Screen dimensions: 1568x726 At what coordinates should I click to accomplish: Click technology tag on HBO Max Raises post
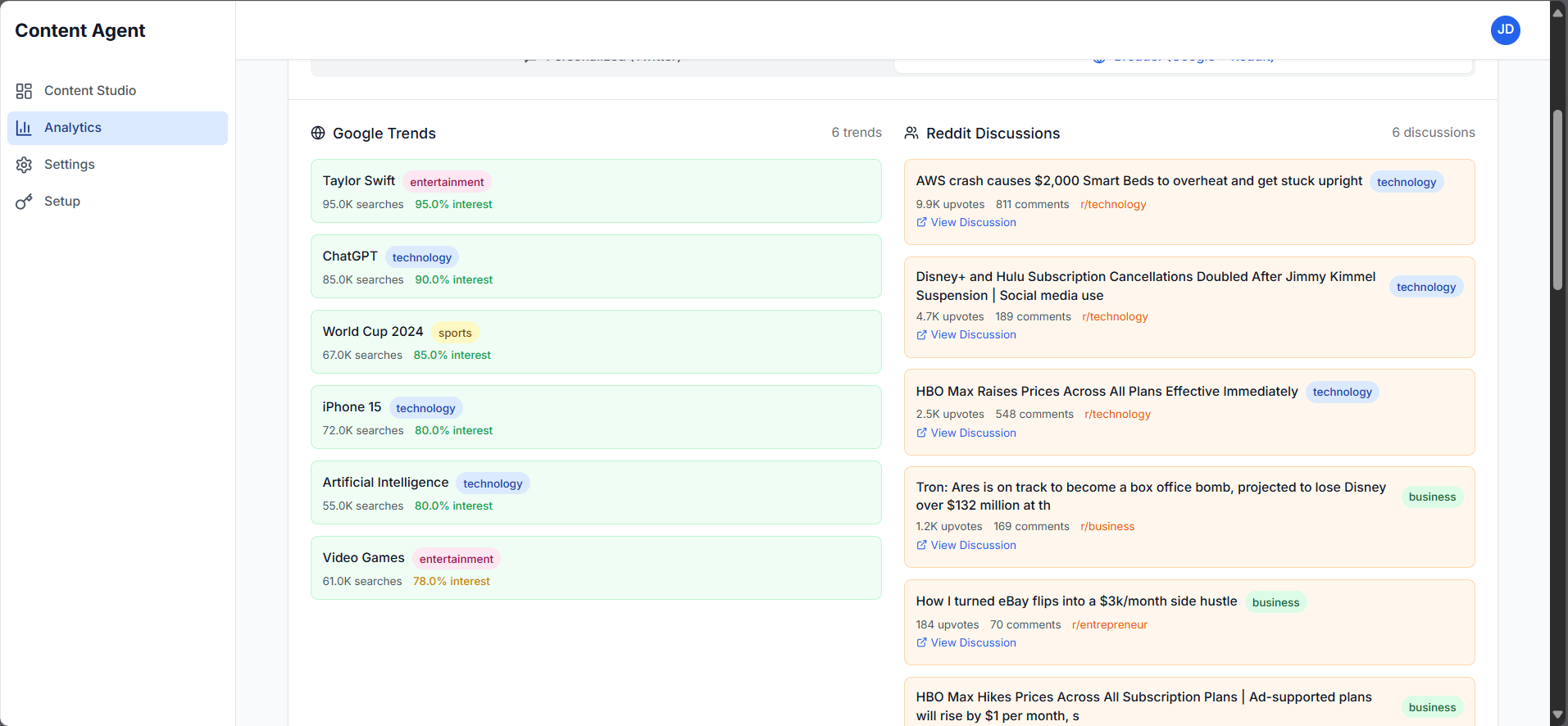point(1342,392)
